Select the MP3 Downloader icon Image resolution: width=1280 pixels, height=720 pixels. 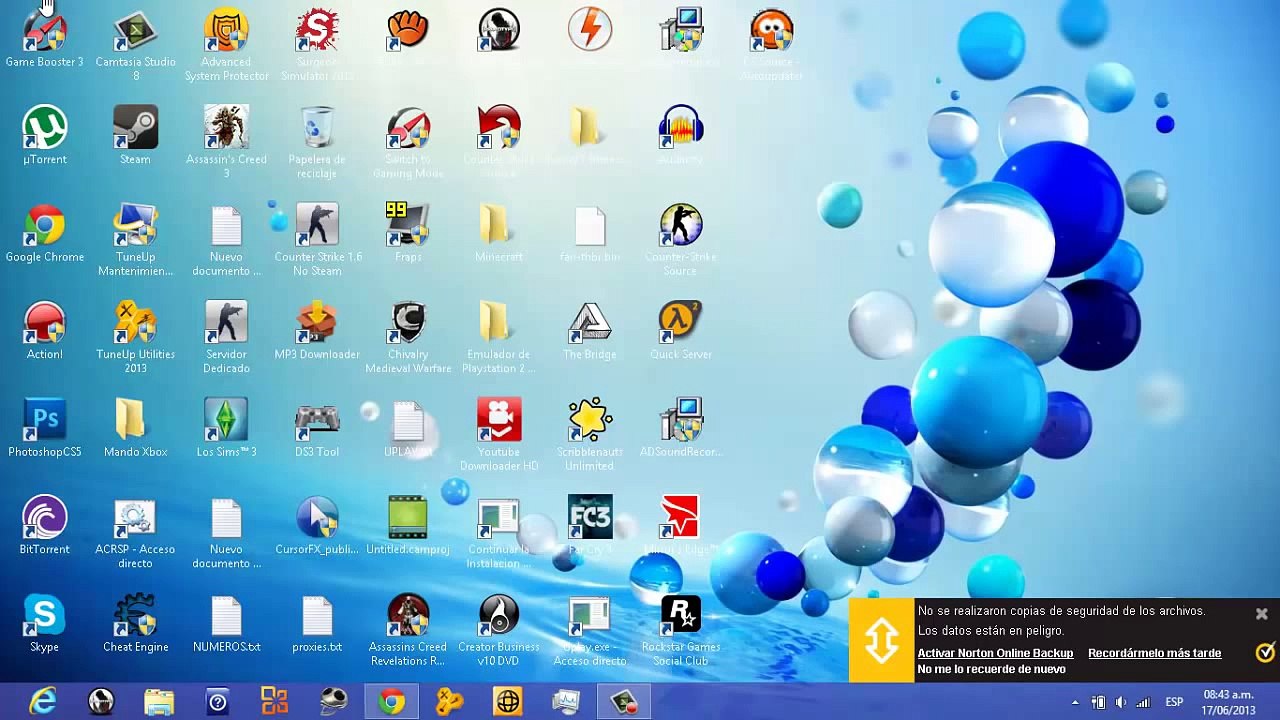click(x=317, y=330)
